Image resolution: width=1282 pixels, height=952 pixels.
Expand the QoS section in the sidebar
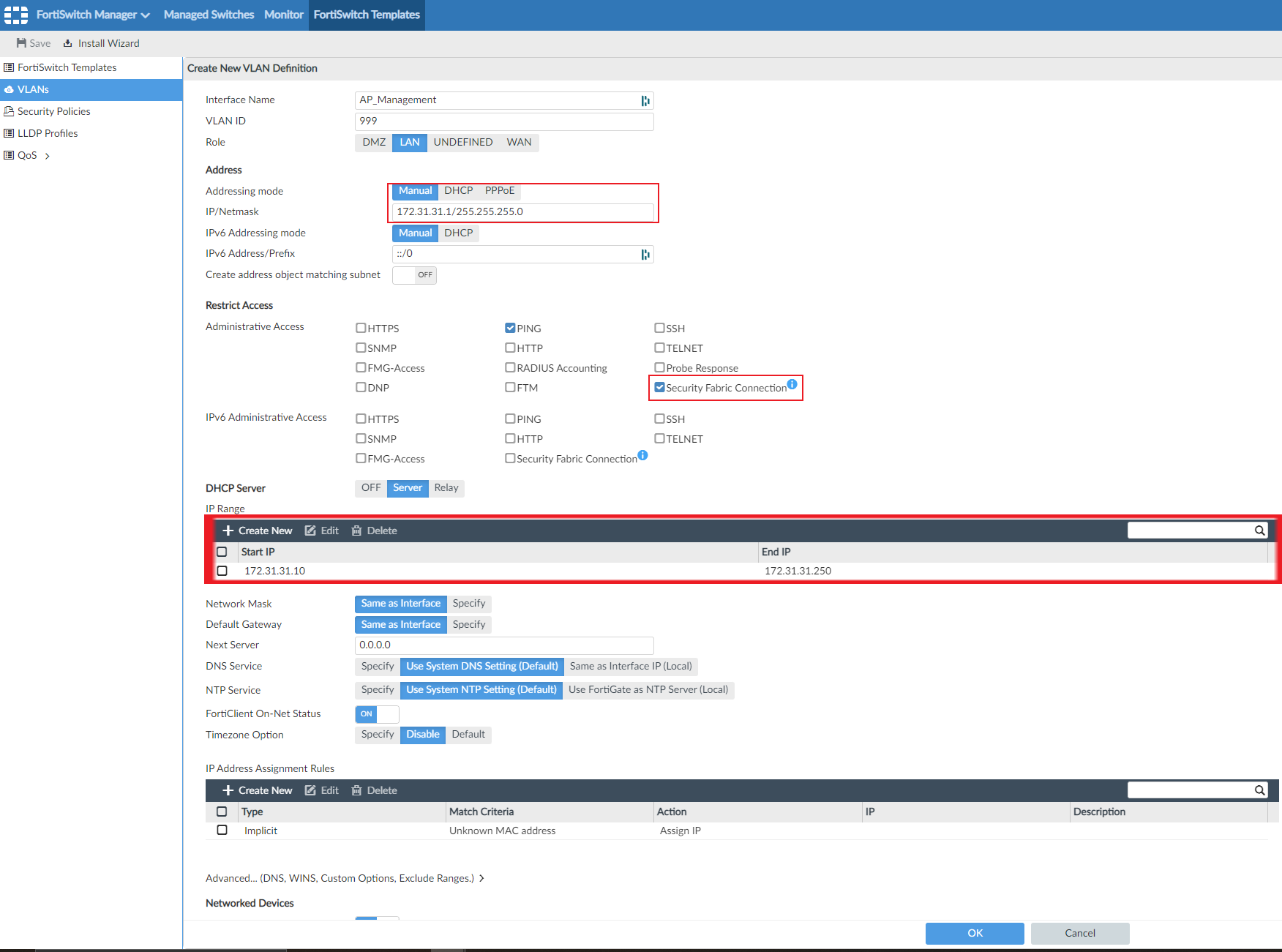tap(46, 155)
